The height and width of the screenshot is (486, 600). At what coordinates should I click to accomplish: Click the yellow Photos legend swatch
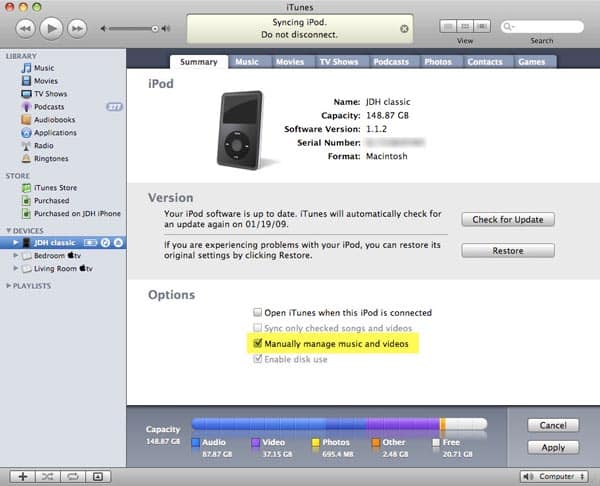tap(316, 442)
